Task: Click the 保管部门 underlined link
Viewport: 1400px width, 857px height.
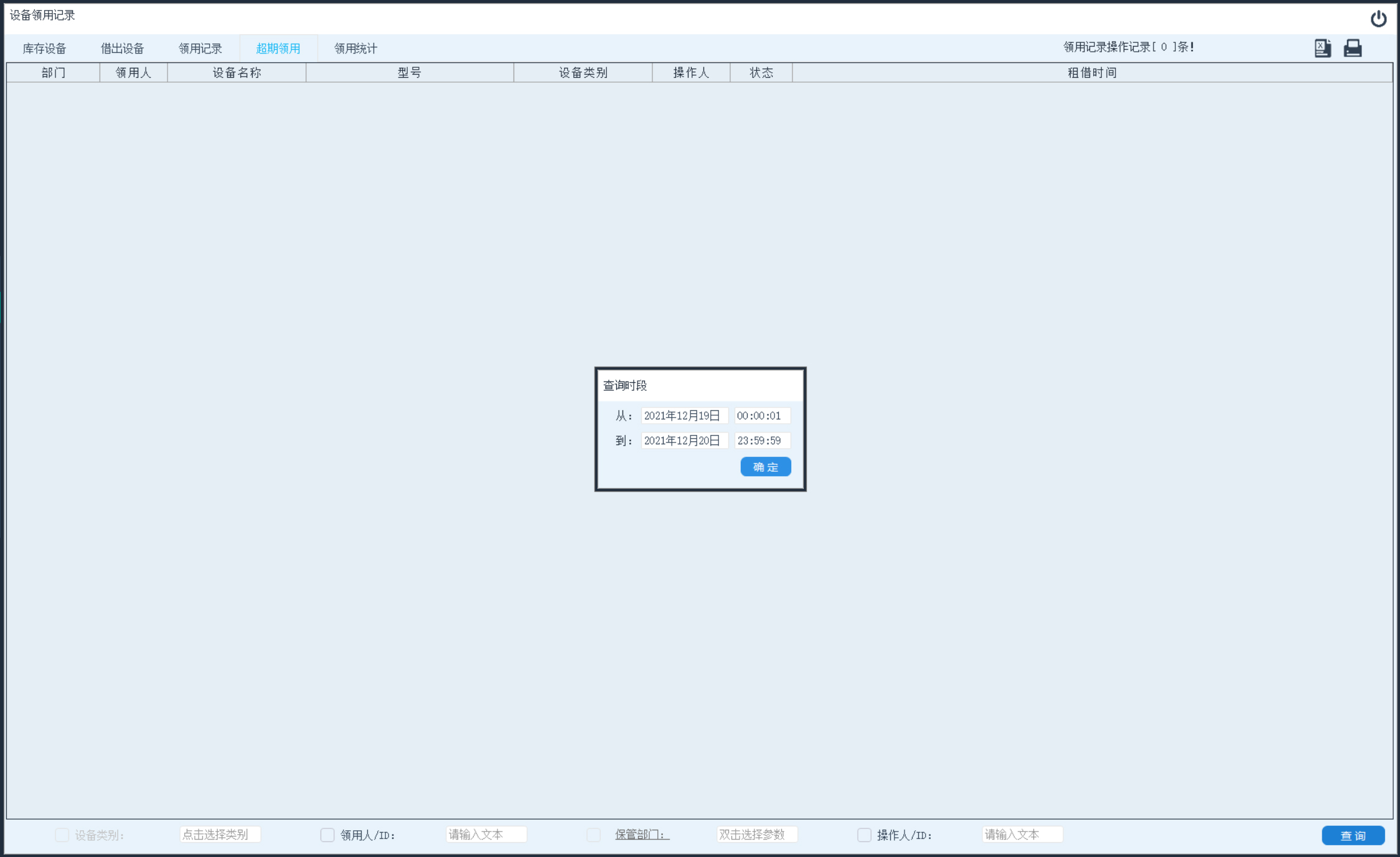Action: point(642,835)
